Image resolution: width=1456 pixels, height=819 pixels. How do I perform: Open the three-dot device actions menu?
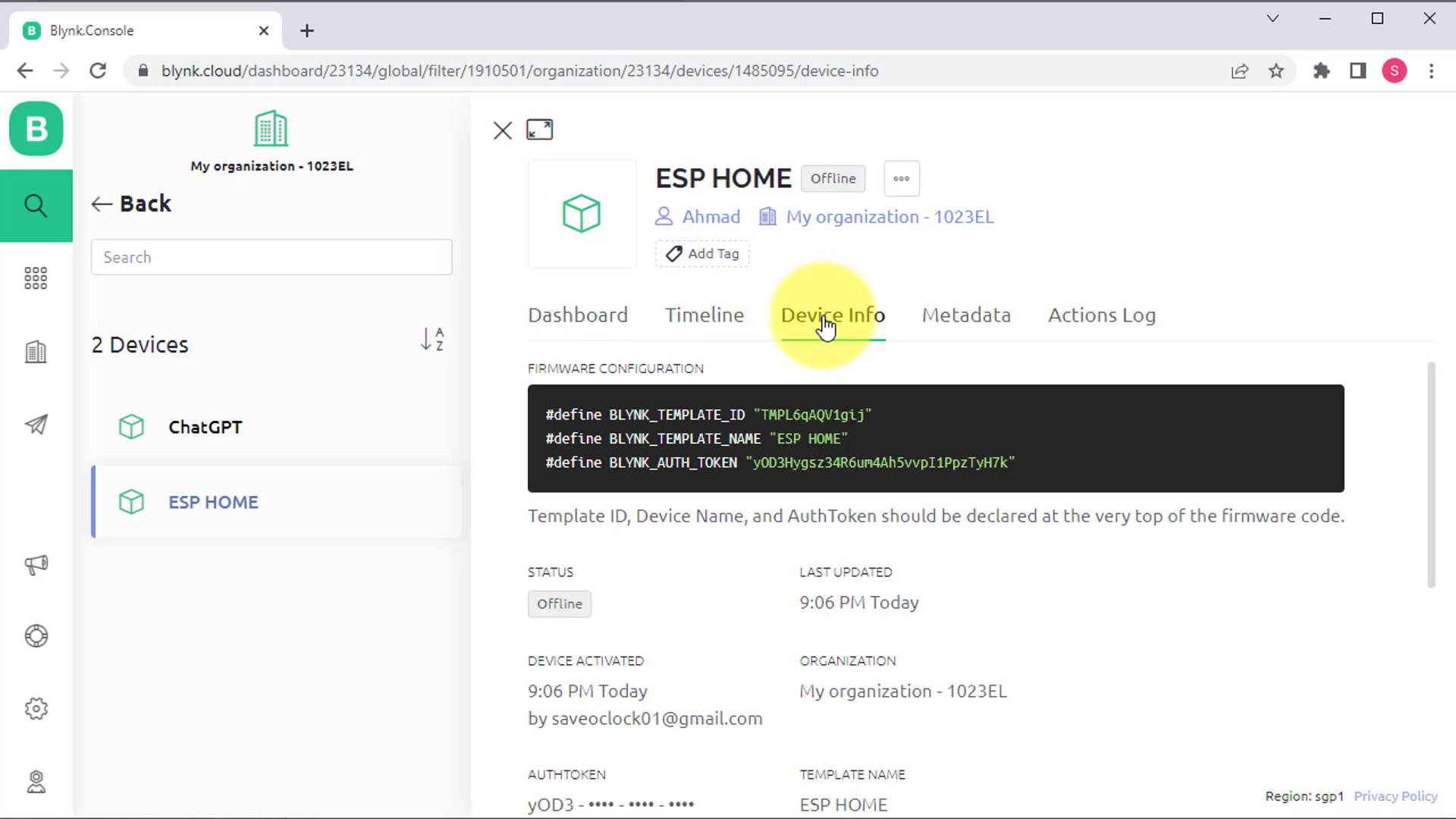(x=901, y=179)
